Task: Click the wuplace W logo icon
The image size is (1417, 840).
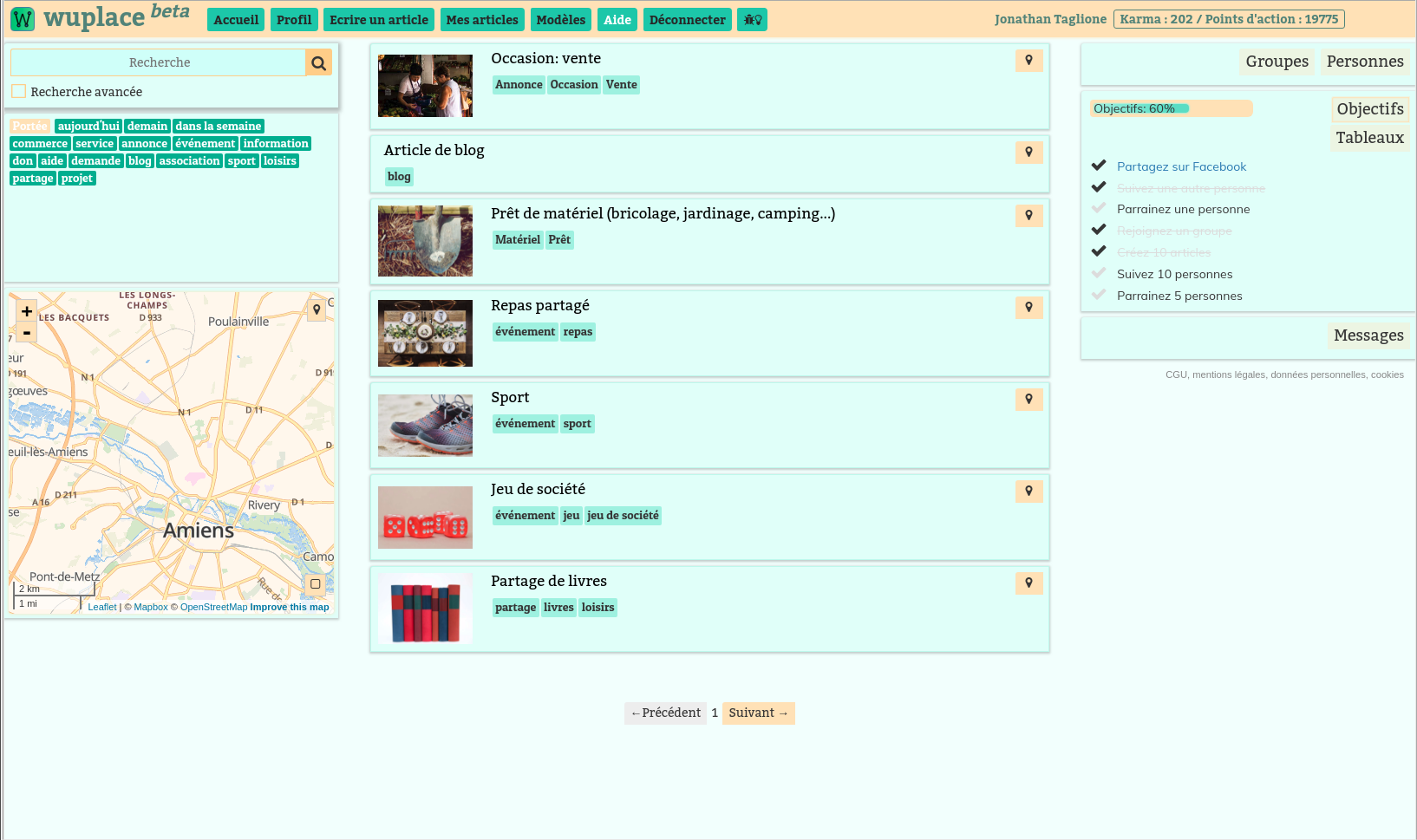Action: click(x=23, y=19)
